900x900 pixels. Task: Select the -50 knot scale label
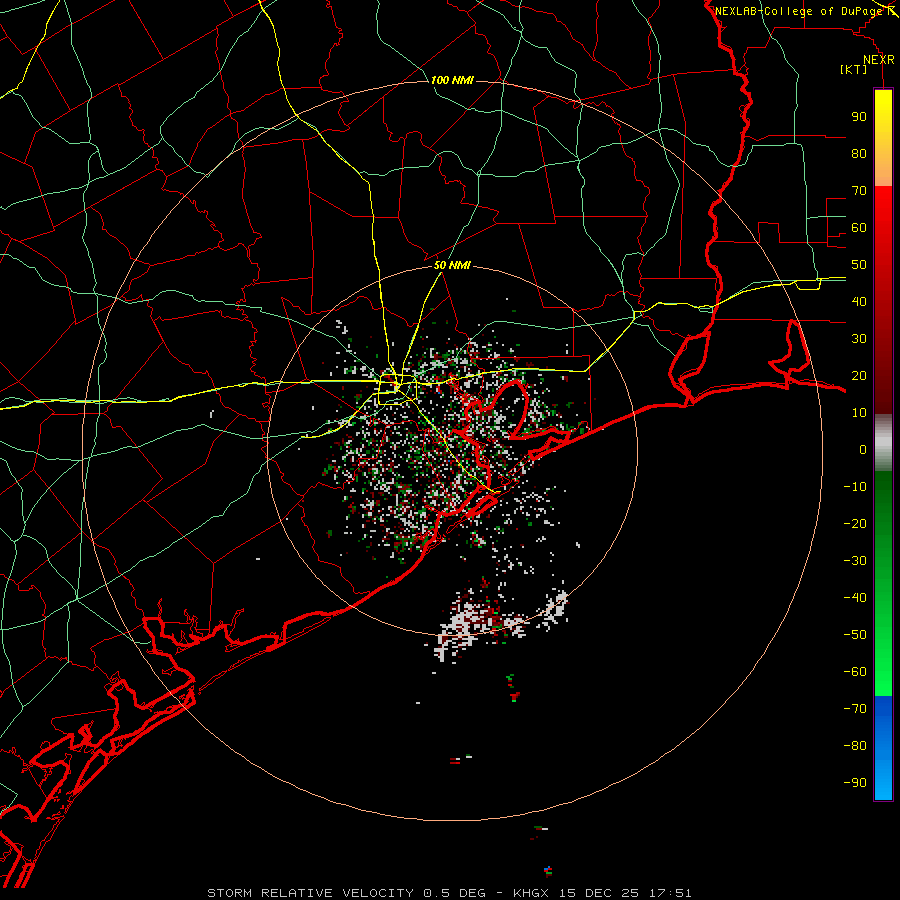[x=855, y=635]
